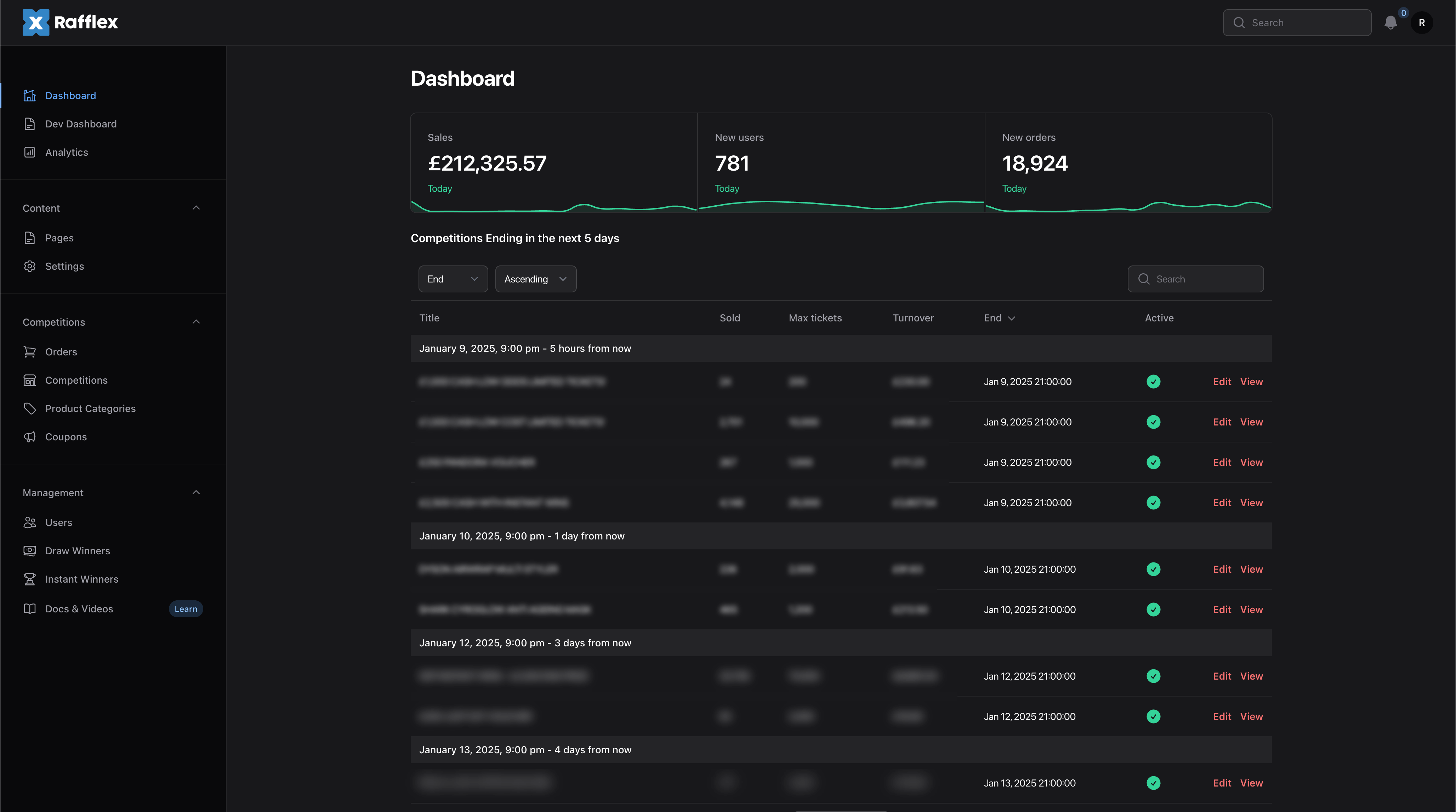Go to Orders under Competitions
Screen dimensions: 1456x812
[x=61, y=352]
